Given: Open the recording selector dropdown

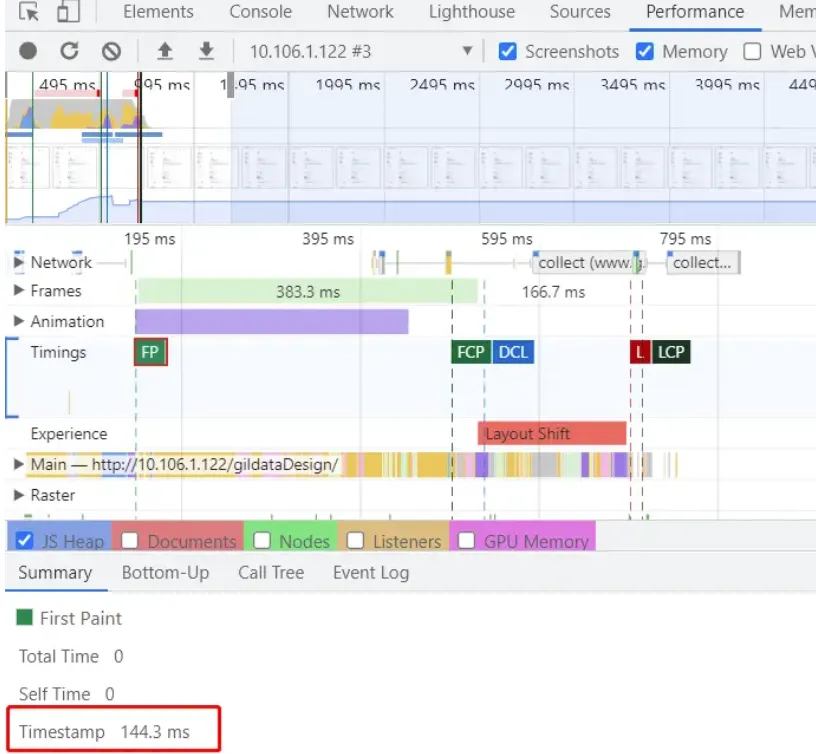Looking at the screenshot, I should [466, 51].
